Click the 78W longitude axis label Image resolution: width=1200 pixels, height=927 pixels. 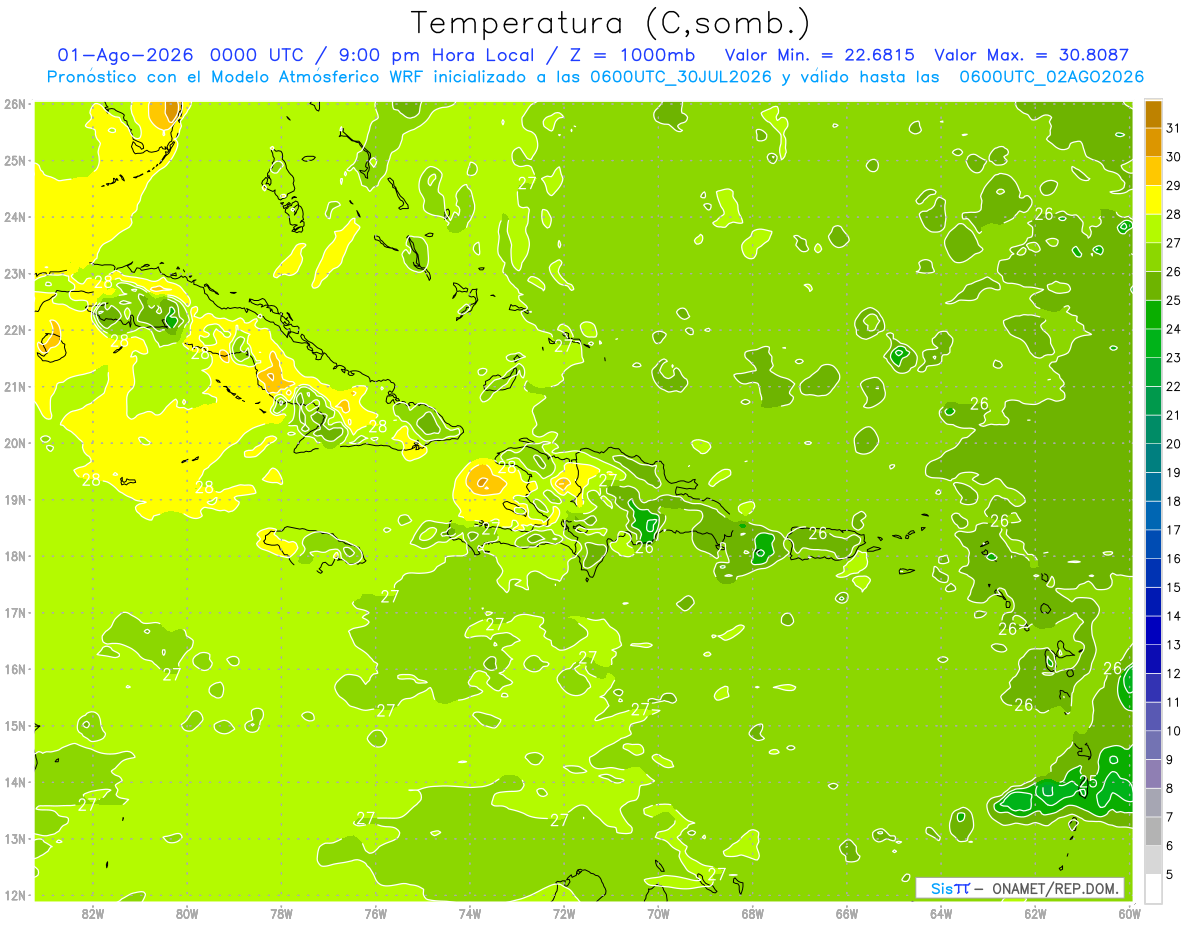click(281, 913)
